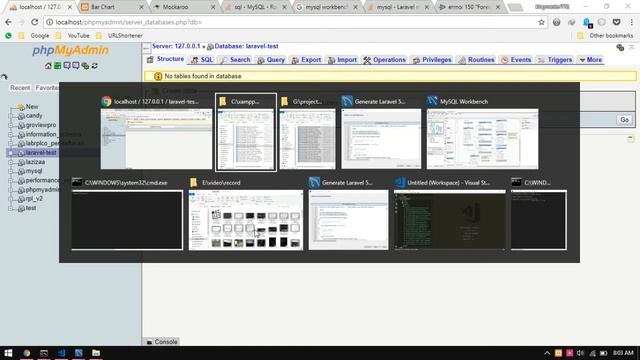Select the groviewpro database
The image size is (640, 360).
click(41, 125)
